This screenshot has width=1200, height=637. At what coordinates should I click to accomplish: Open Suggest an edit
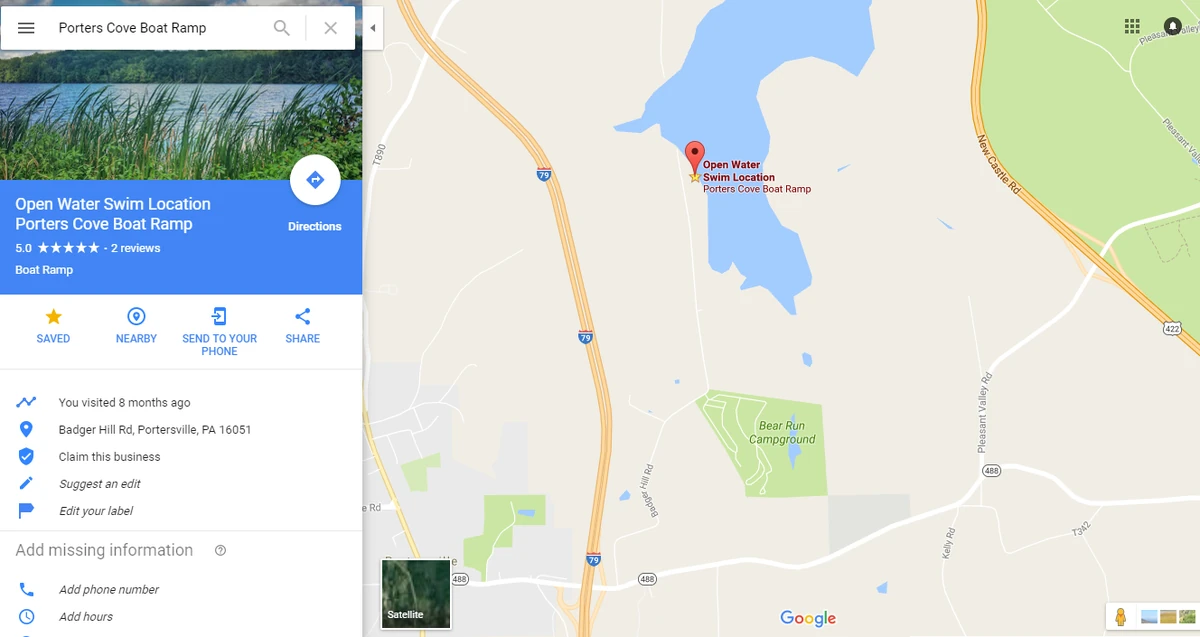coord(99,484)
